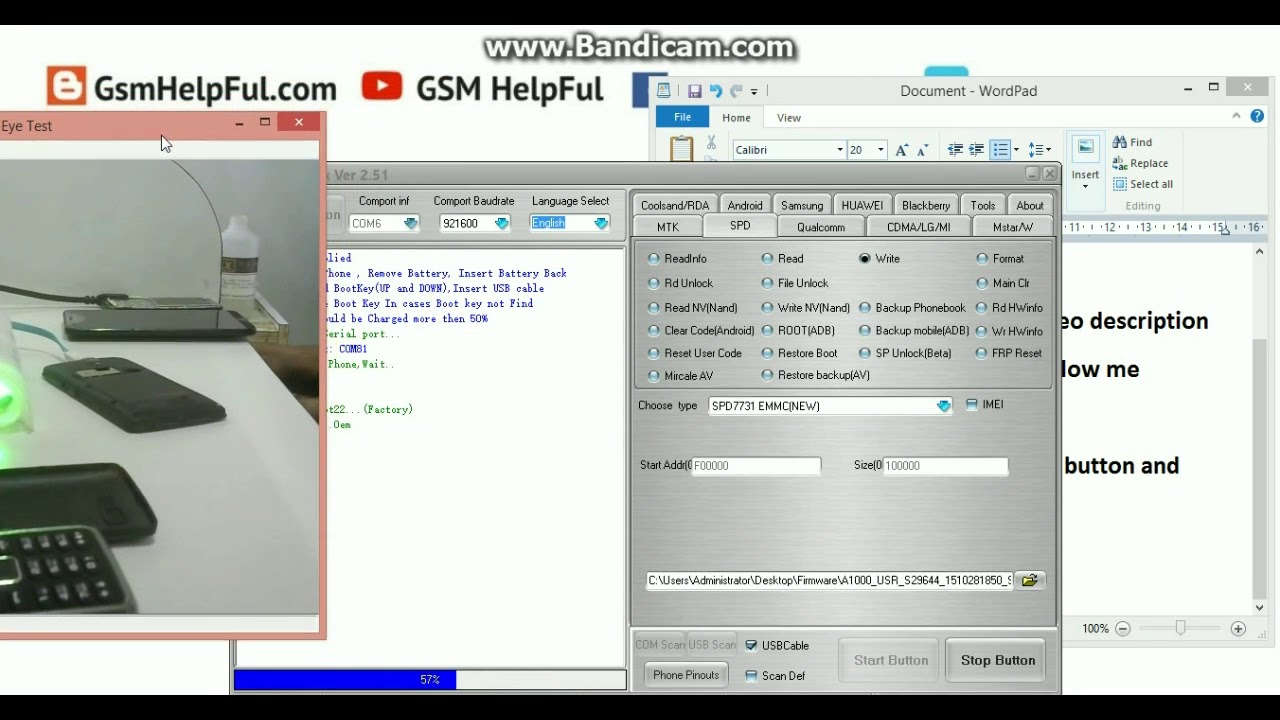Open the bullet list style dropdown arrow

(x=1016, y=150)
